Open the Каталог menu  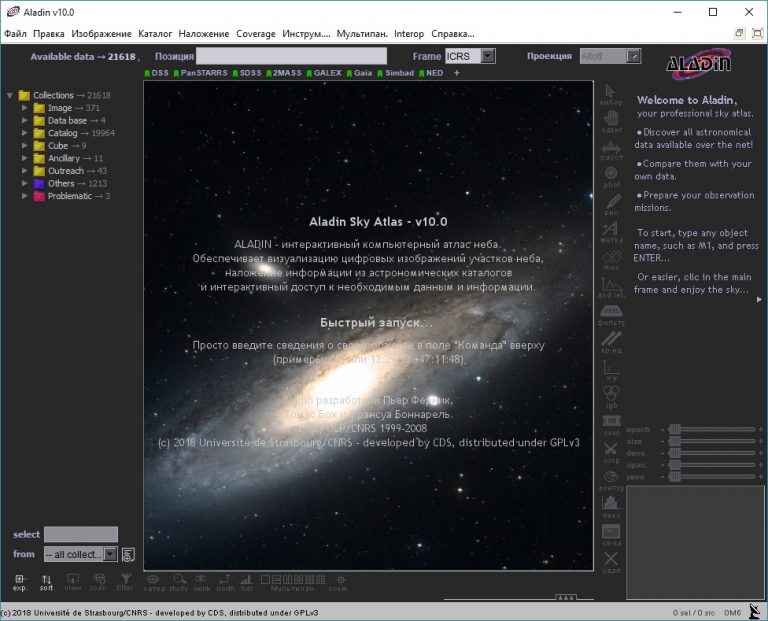(155, 34)
